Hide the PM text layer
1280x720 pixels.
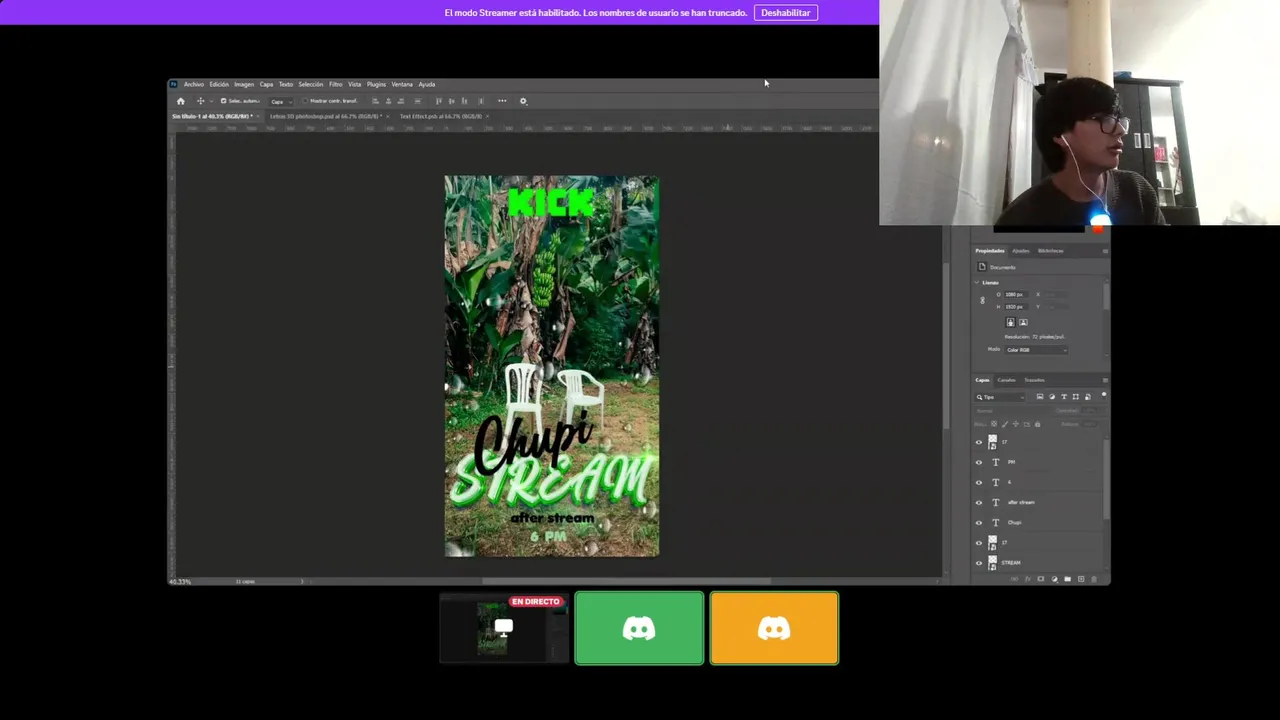click(x=979, y=462)
